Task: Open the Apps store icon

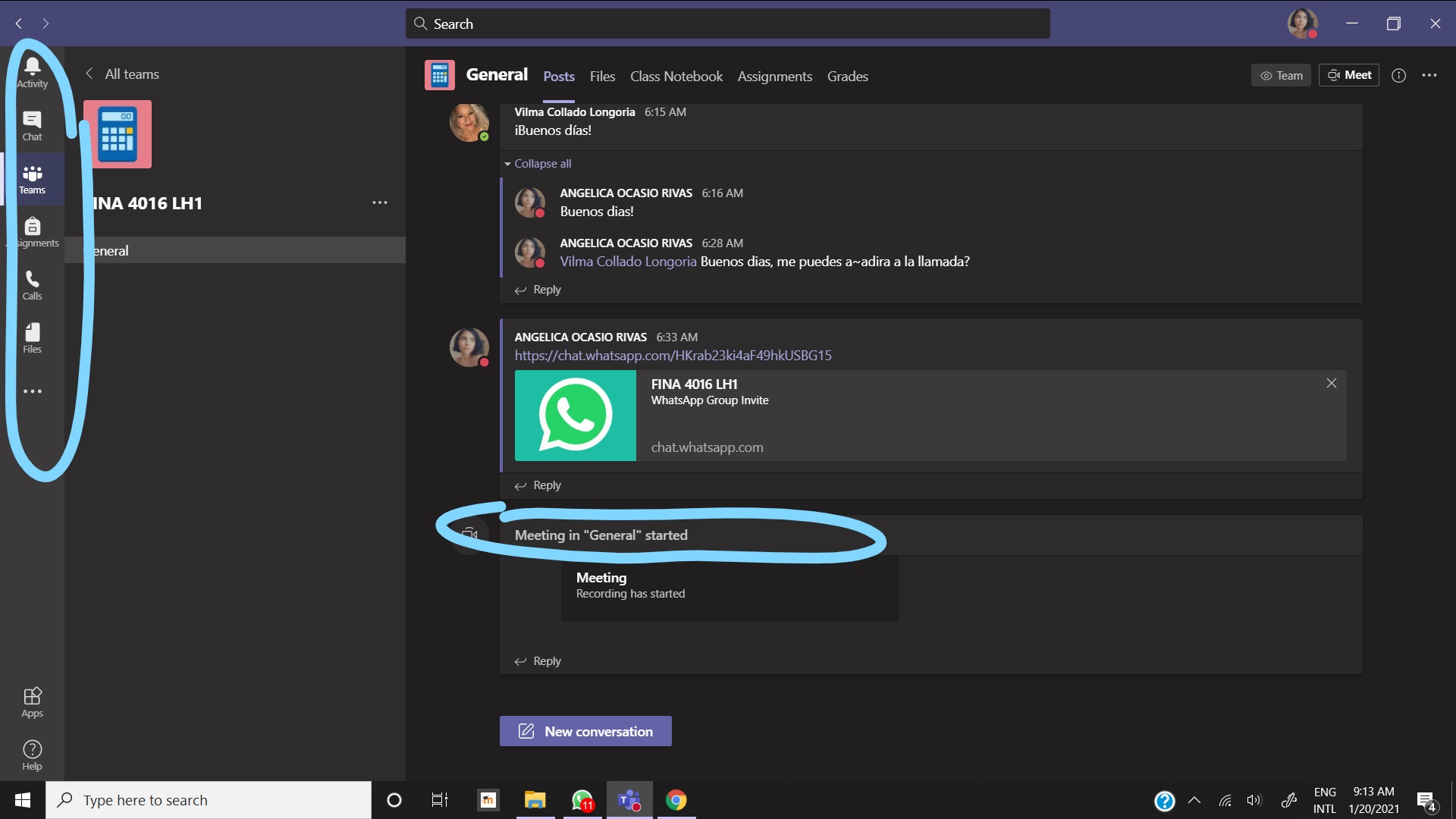Action: [x=32, y=702]
